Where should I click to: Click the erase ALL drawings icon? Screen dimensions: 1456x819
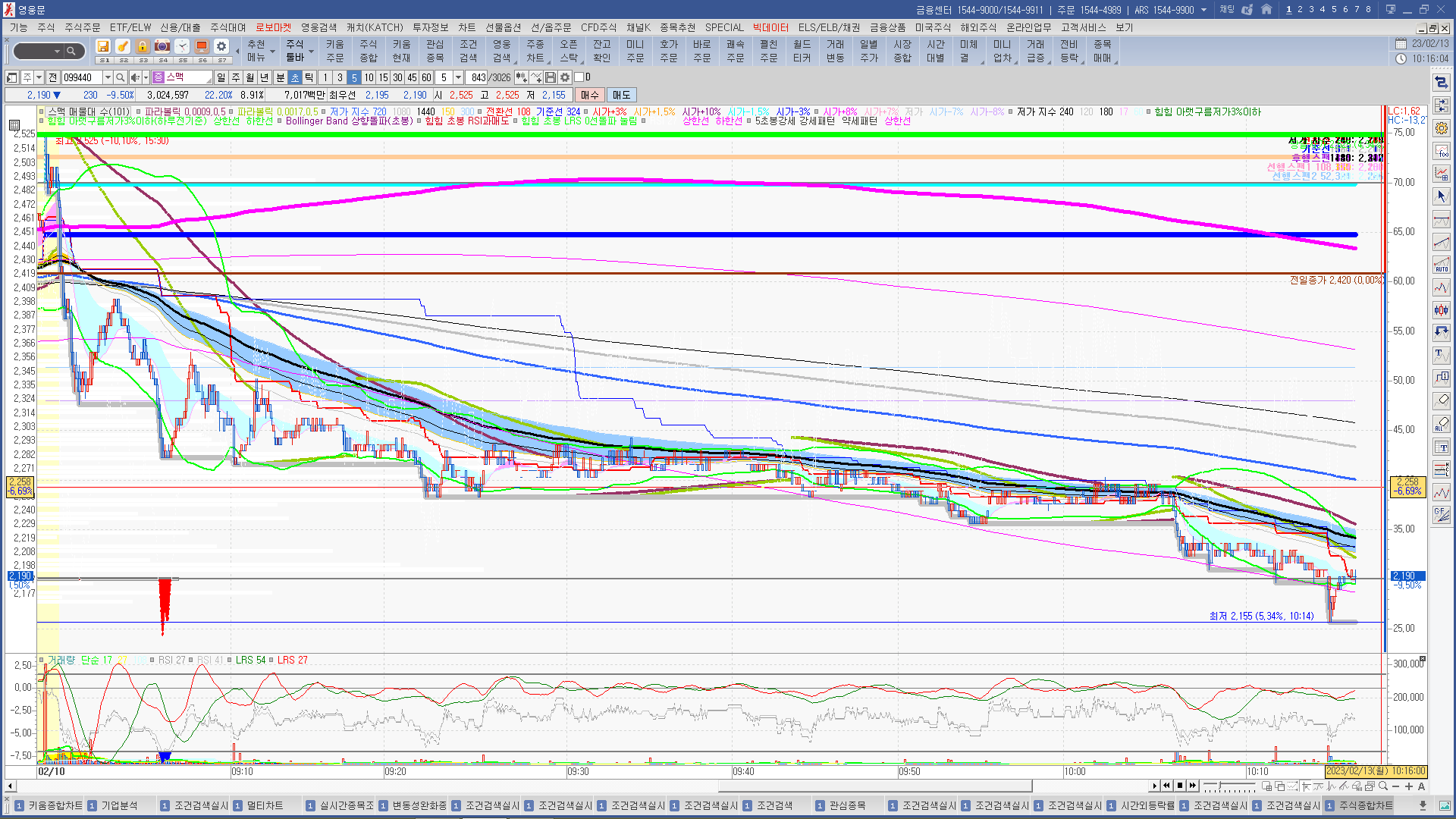click(1442, 423)
